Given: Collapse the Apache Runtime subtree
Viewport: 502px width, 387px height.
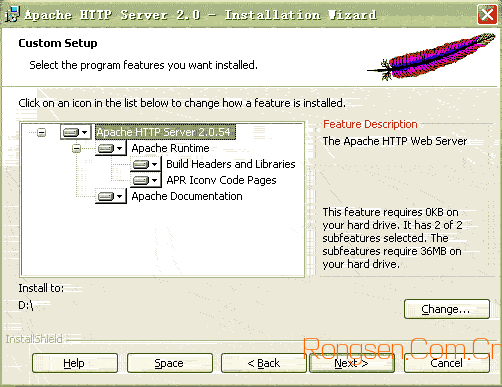Looking at the screenshot, I should coord(76,148).
